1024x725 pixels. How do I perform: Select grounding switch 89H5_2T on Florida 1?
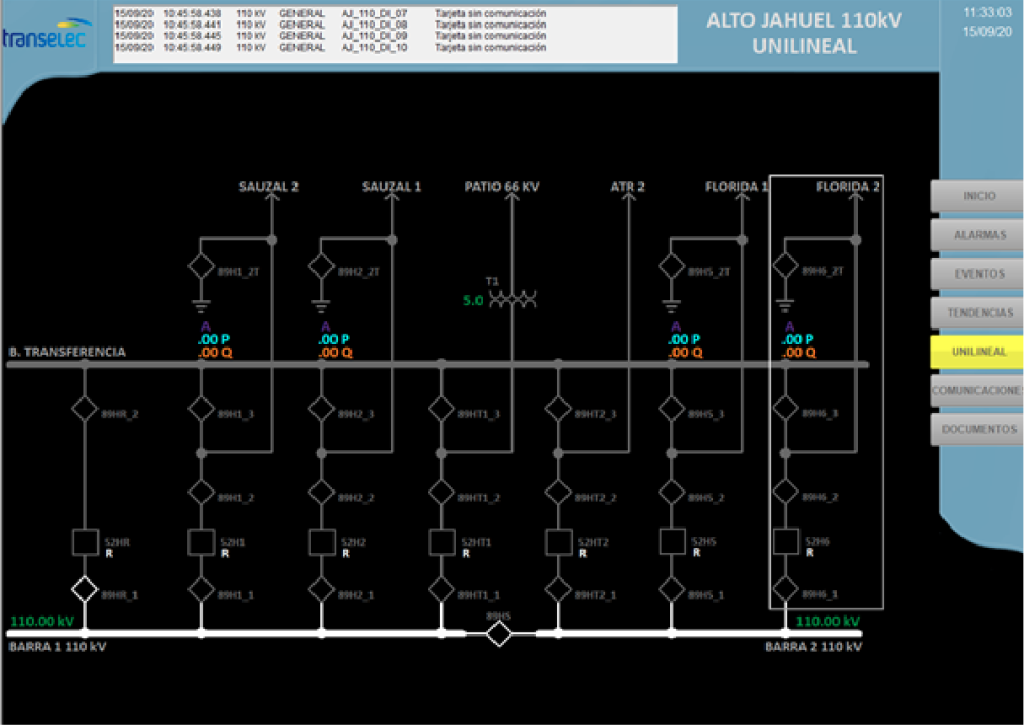(x=671, y=266)
